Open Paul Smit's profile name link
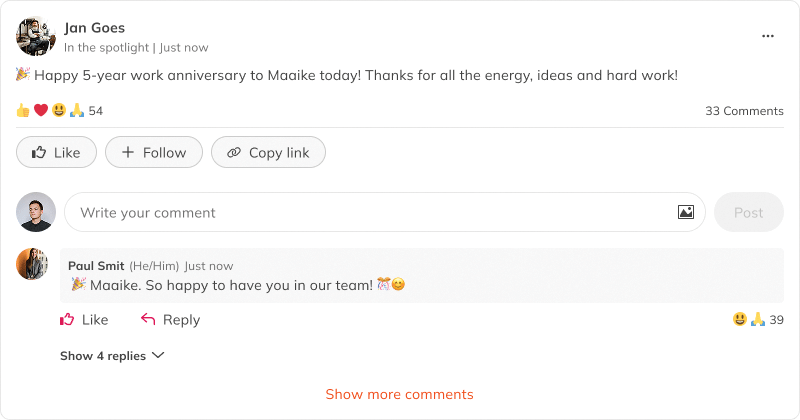 pyautogui.click(x=96, y=266)
